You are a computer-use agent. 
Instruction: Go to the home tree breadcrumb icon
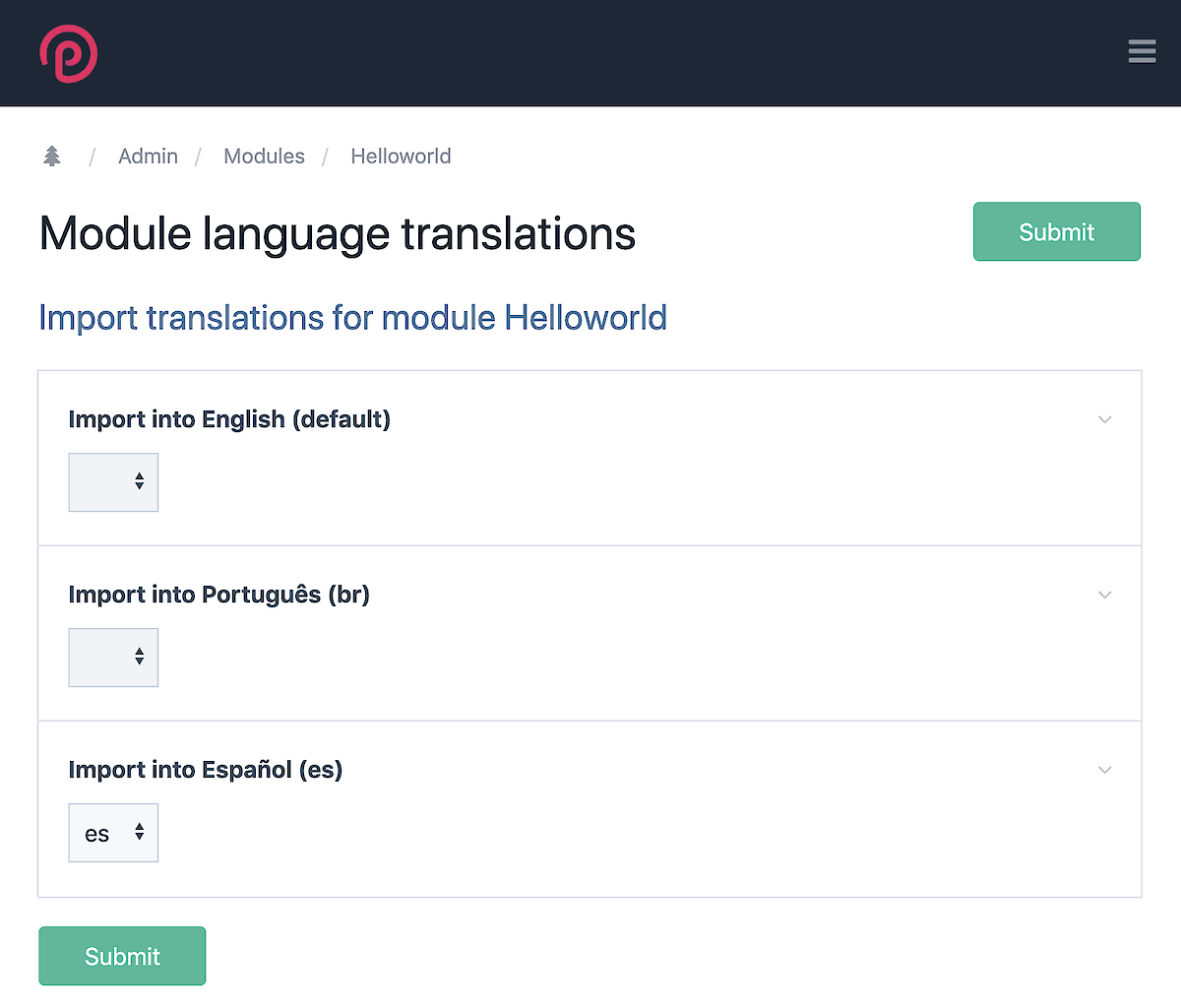52,156
